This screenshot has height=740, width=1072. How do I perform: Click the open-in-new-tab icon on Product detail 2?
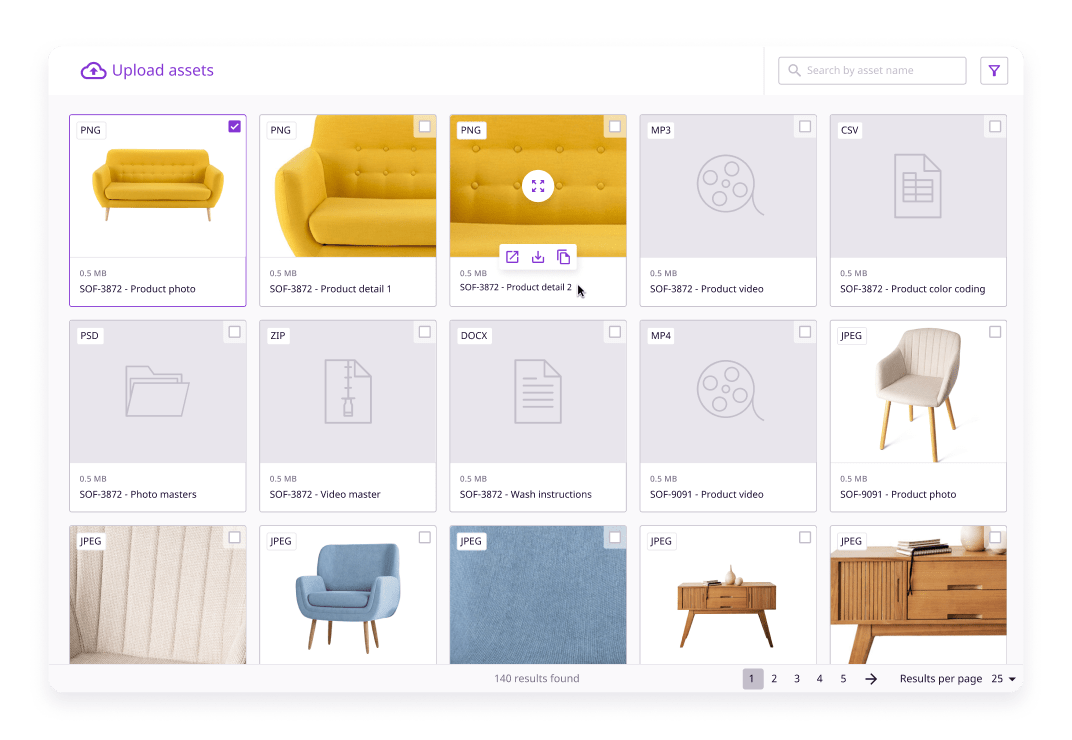(x=512, y=256)
